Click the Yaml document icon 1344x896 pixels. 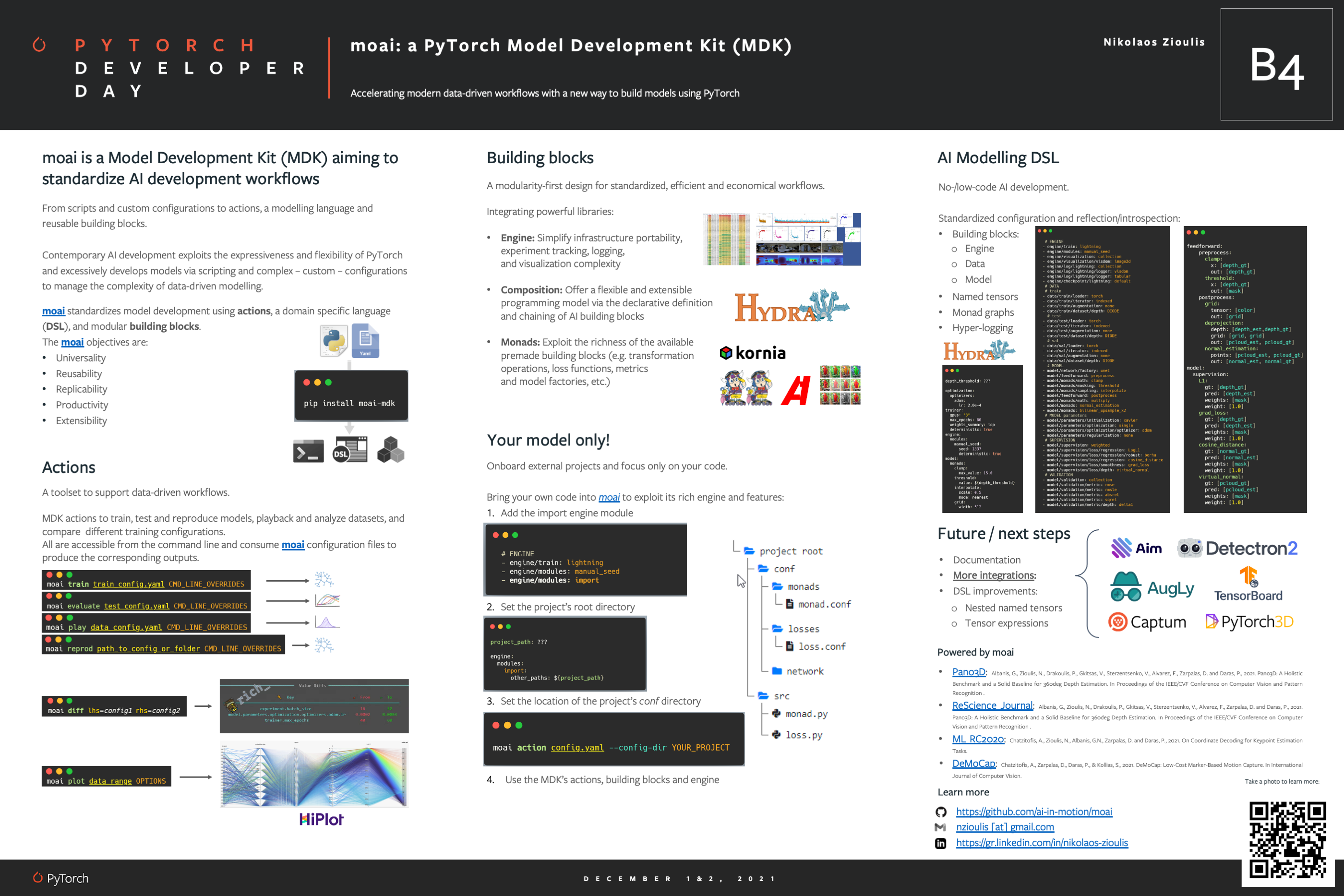(365, 341)
